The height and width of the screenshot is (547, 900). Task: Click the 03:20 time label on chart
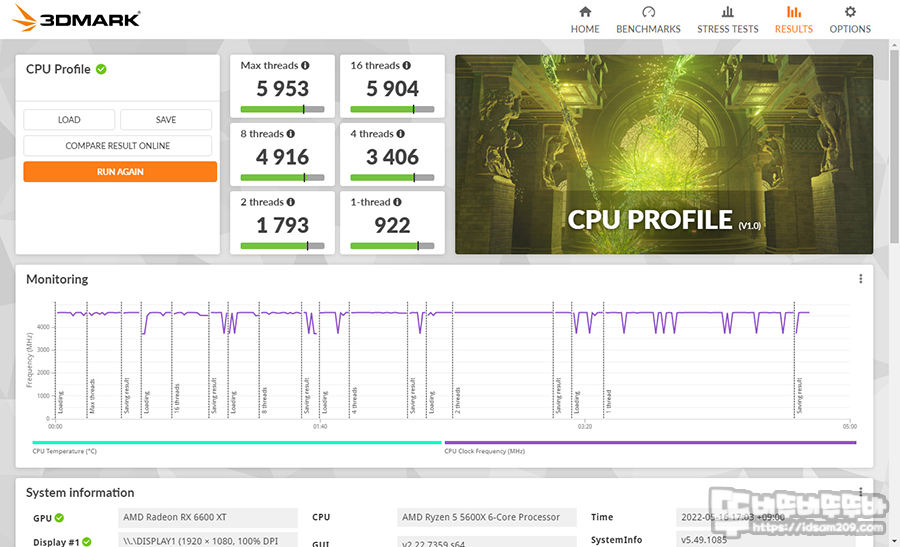[x=584, y=426]
